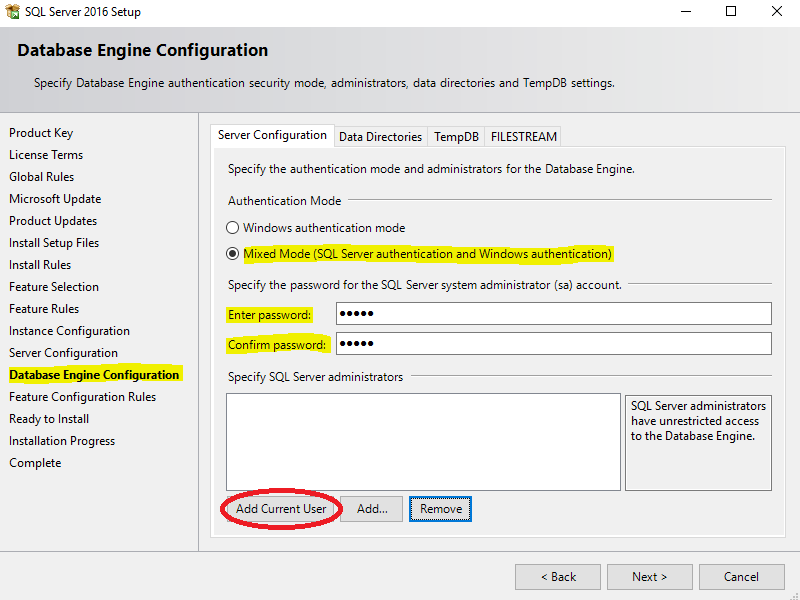Click the Remove button
The image size is (800, 600).
[x=440, y=509]
